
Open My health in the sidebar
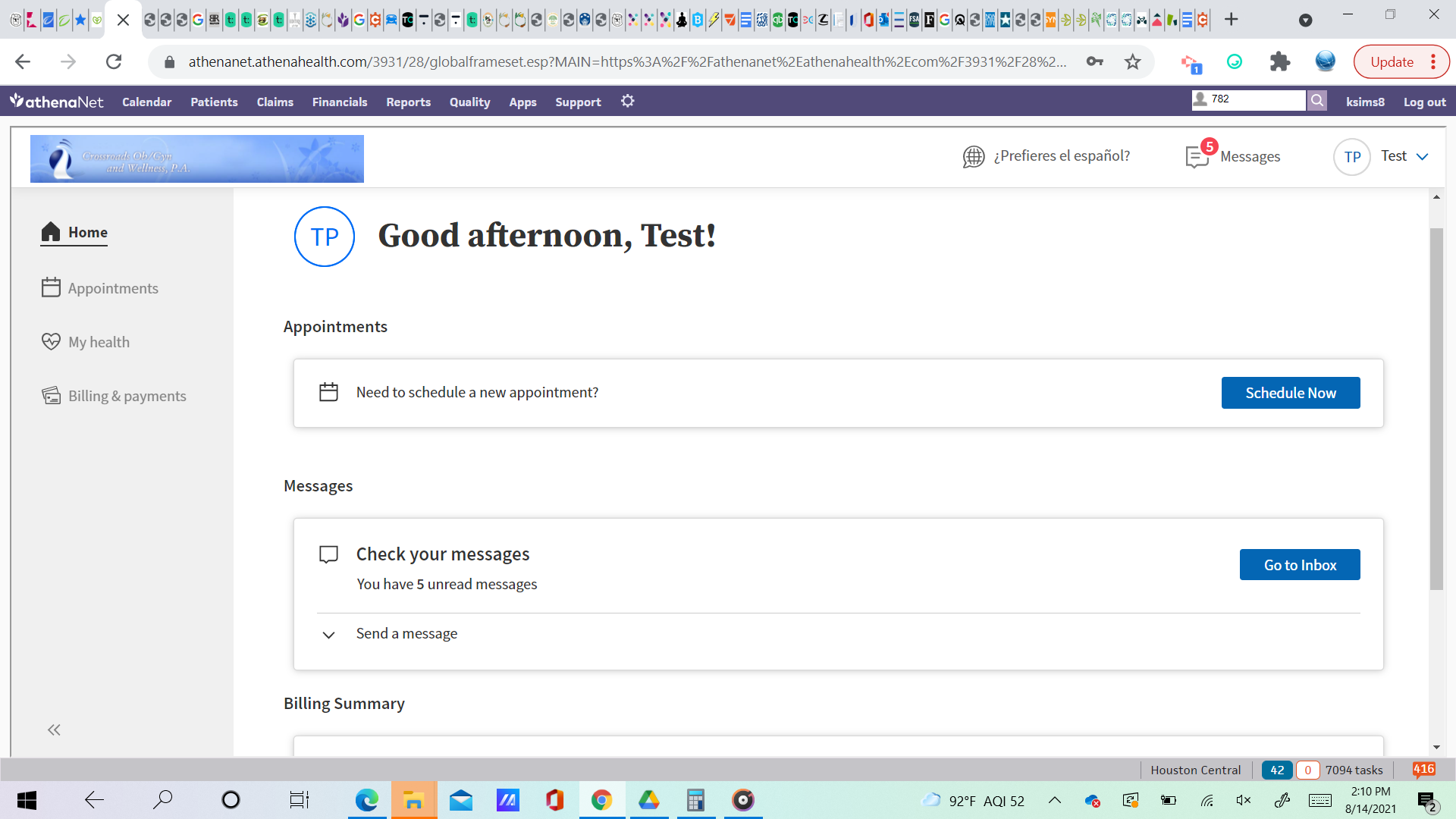pos(99,342)
